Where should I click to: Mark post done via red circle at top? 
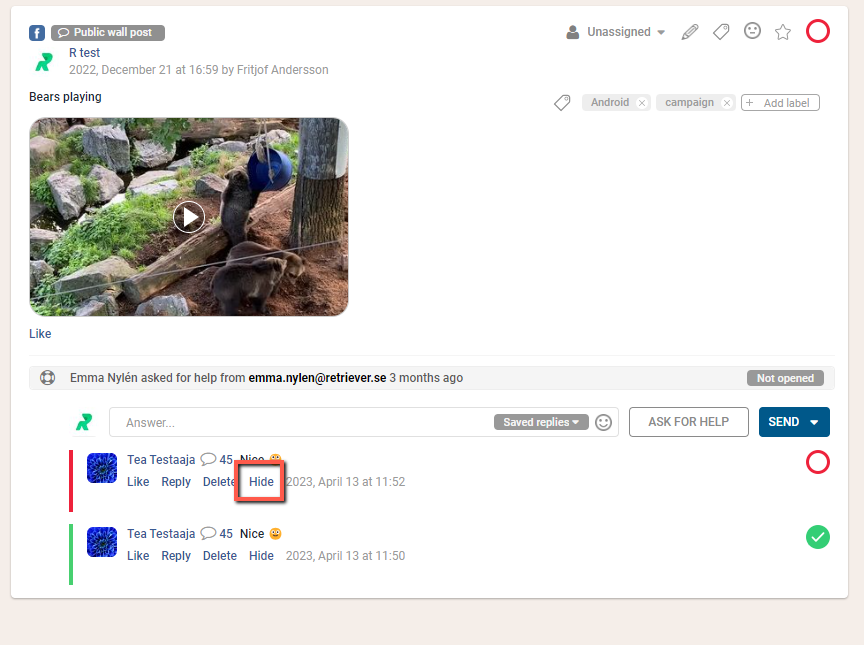[818, 31]
